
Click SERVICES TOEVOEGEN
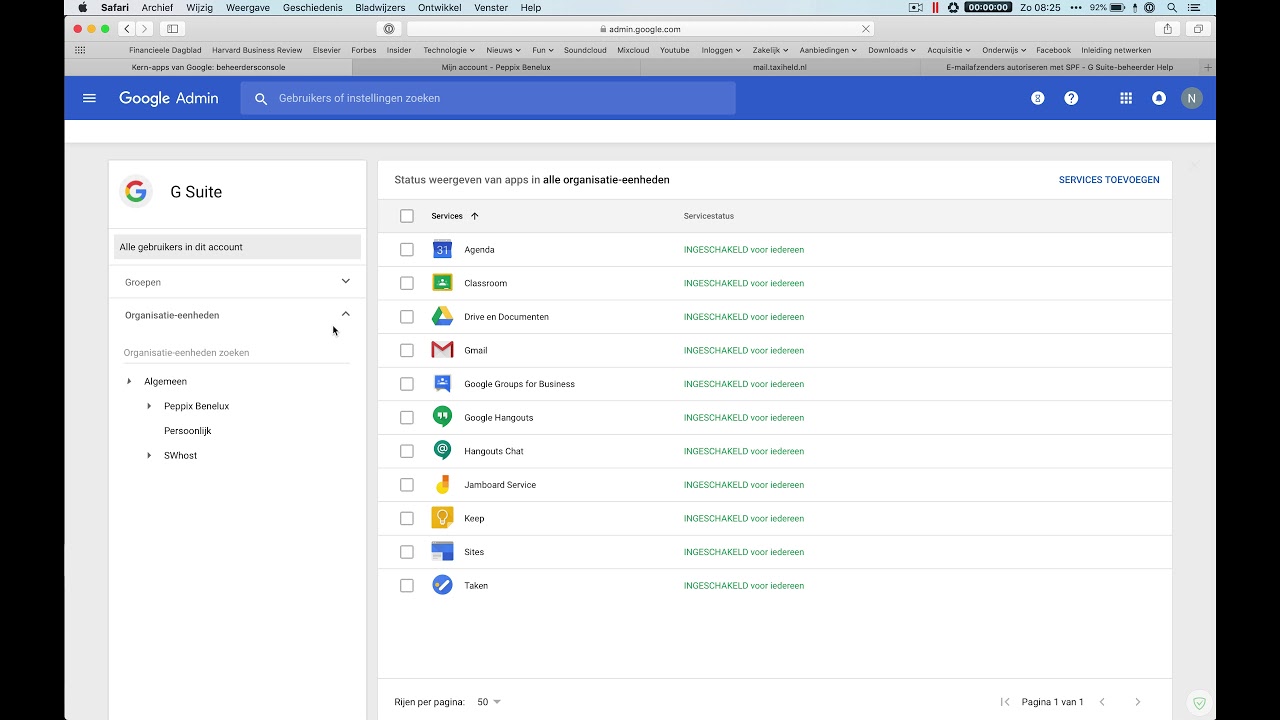click(x=1109, y=180)
